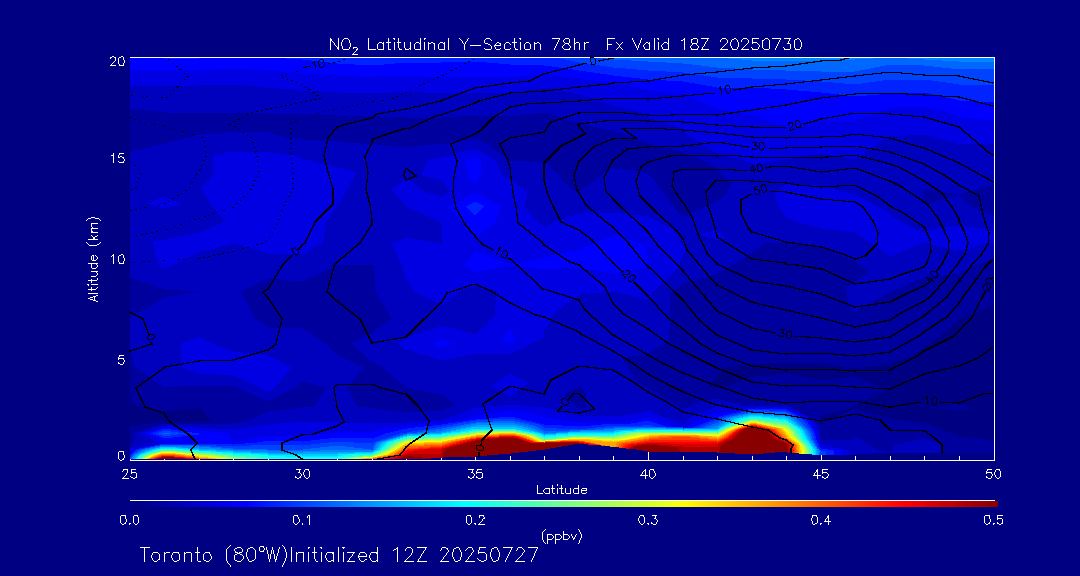Viewport: 1080px width, 576px height.
Task: Click the 'Altitude (km)' vertical axis label
Action: [93, 259]
